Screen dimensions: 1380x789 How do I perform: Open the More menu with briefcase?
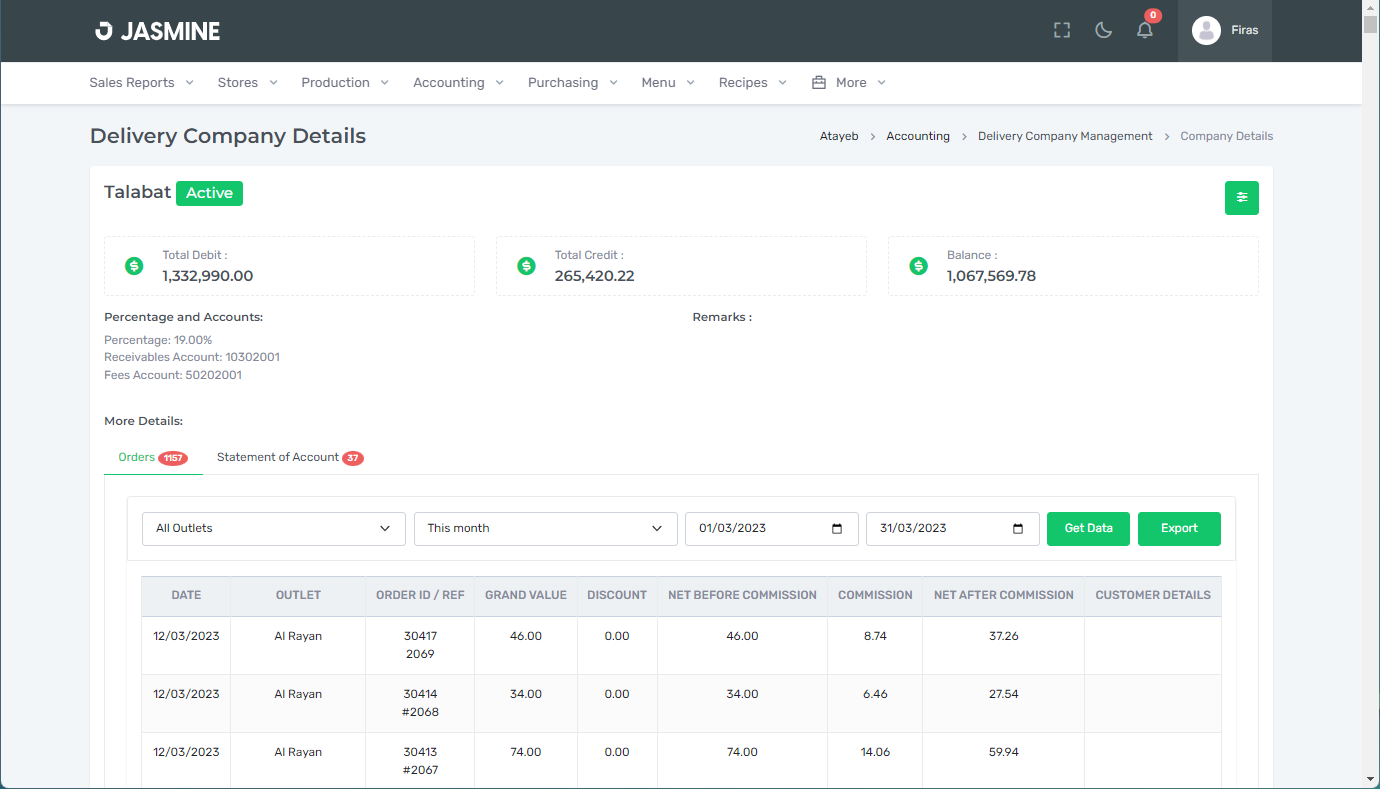(849, 83)
